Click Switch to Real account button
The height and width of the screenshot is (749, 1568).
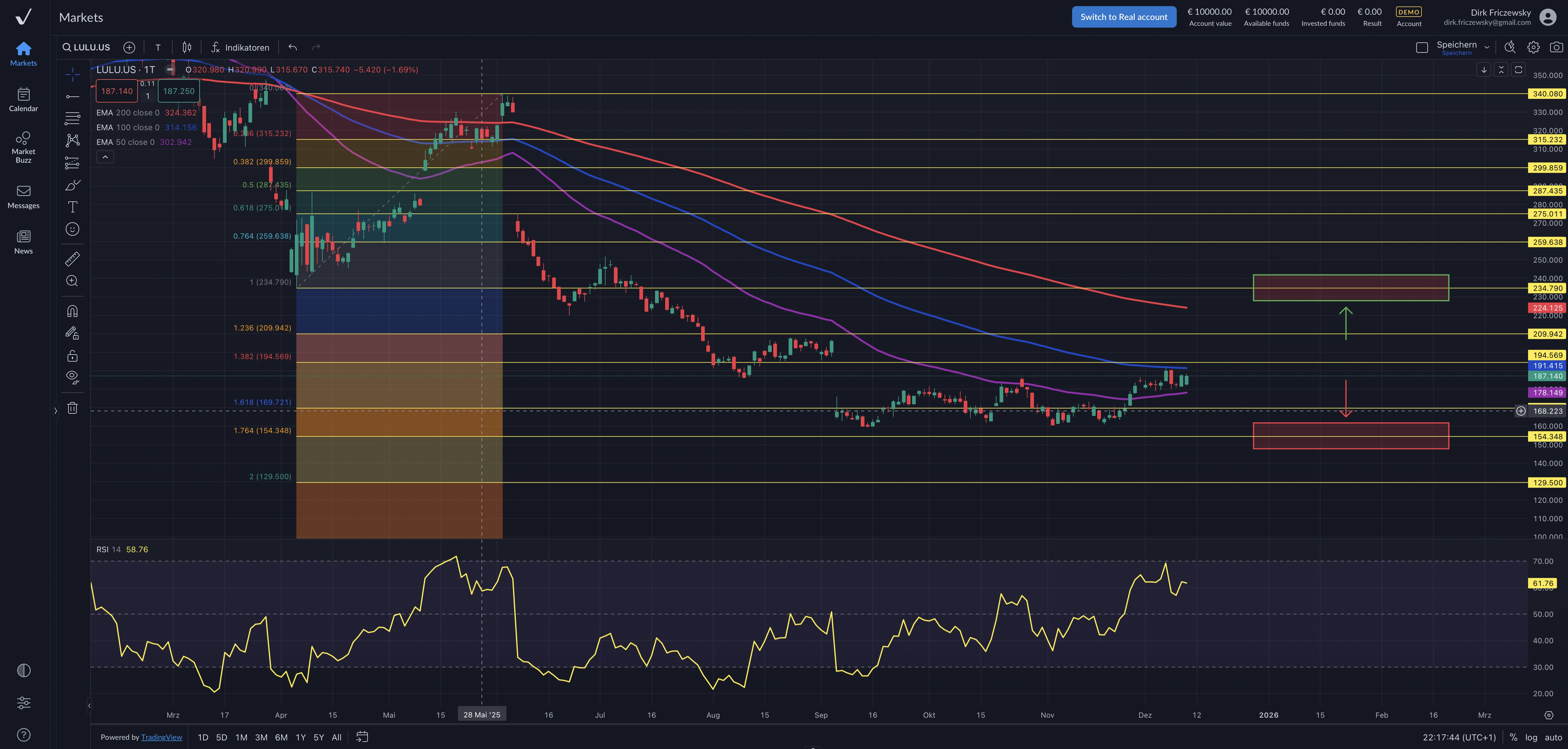pos(1123,17)
